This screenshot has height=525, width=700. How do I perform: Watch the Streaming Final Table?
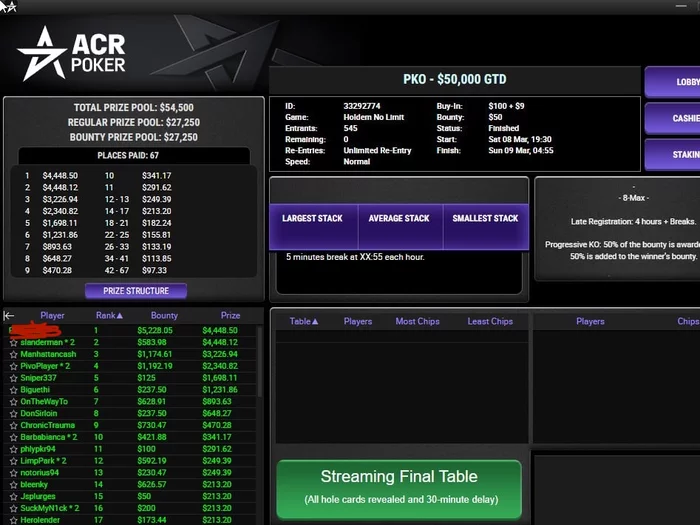tap(399, 489)
